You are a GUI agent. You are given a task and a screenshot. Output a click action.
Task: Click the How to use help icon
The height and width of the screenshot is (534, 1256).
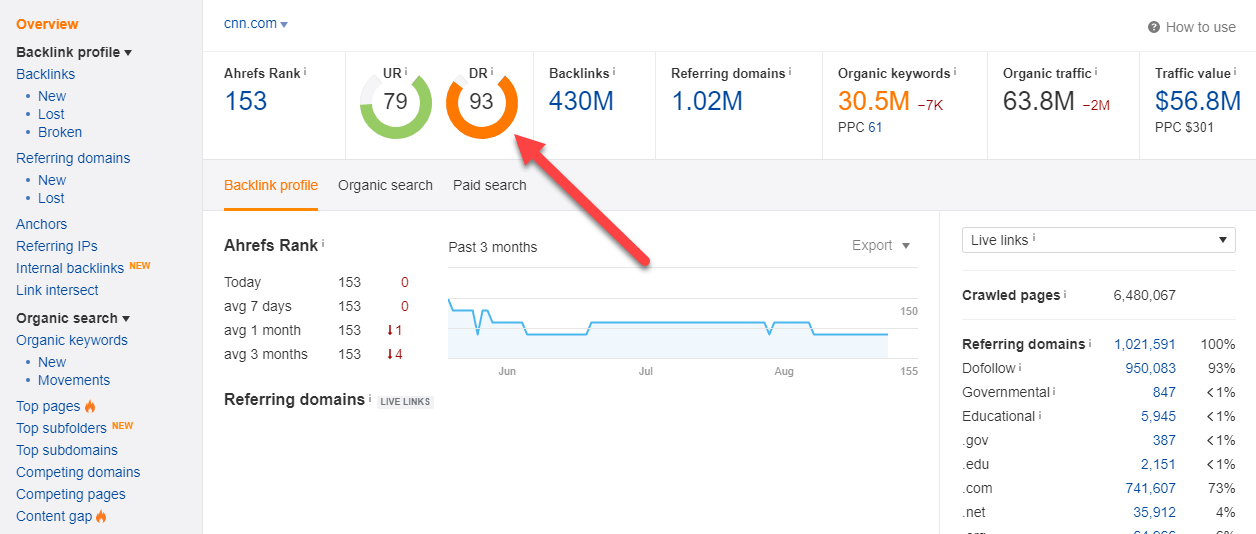[1154, 27]
